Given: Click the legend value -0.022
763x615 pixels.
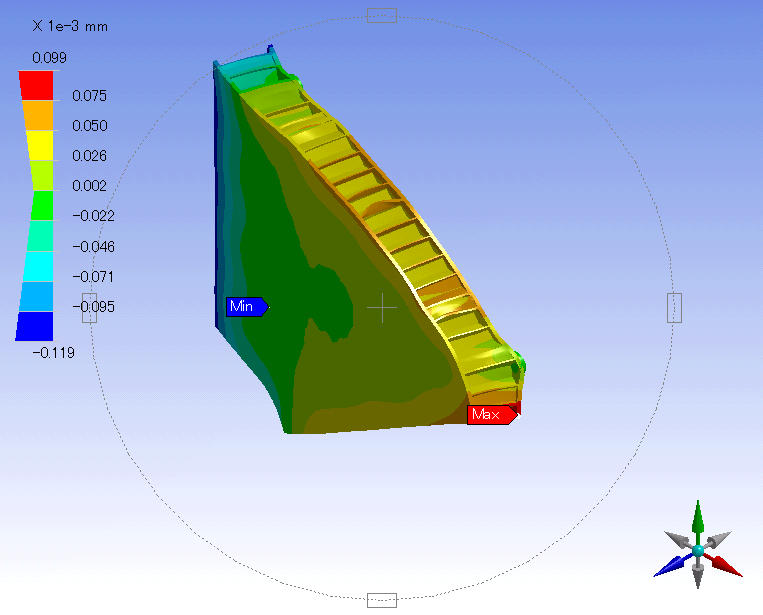Looking at the screenshot, I should pos(93,216).
